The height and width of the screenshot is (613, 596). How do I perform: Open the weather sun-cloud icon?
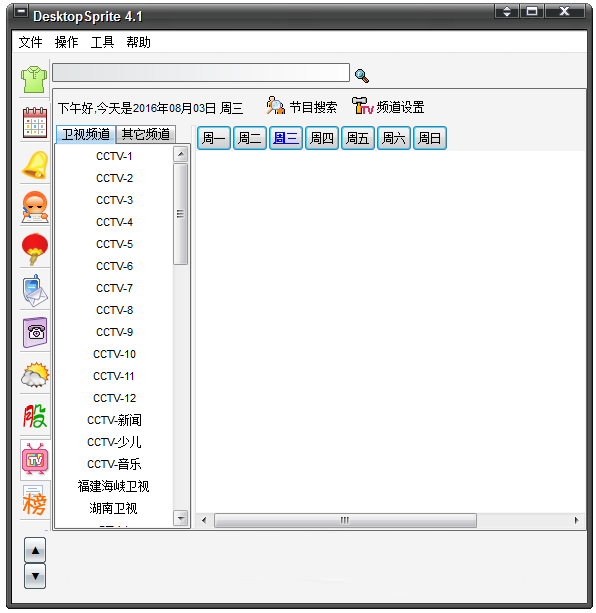[35, 375]
